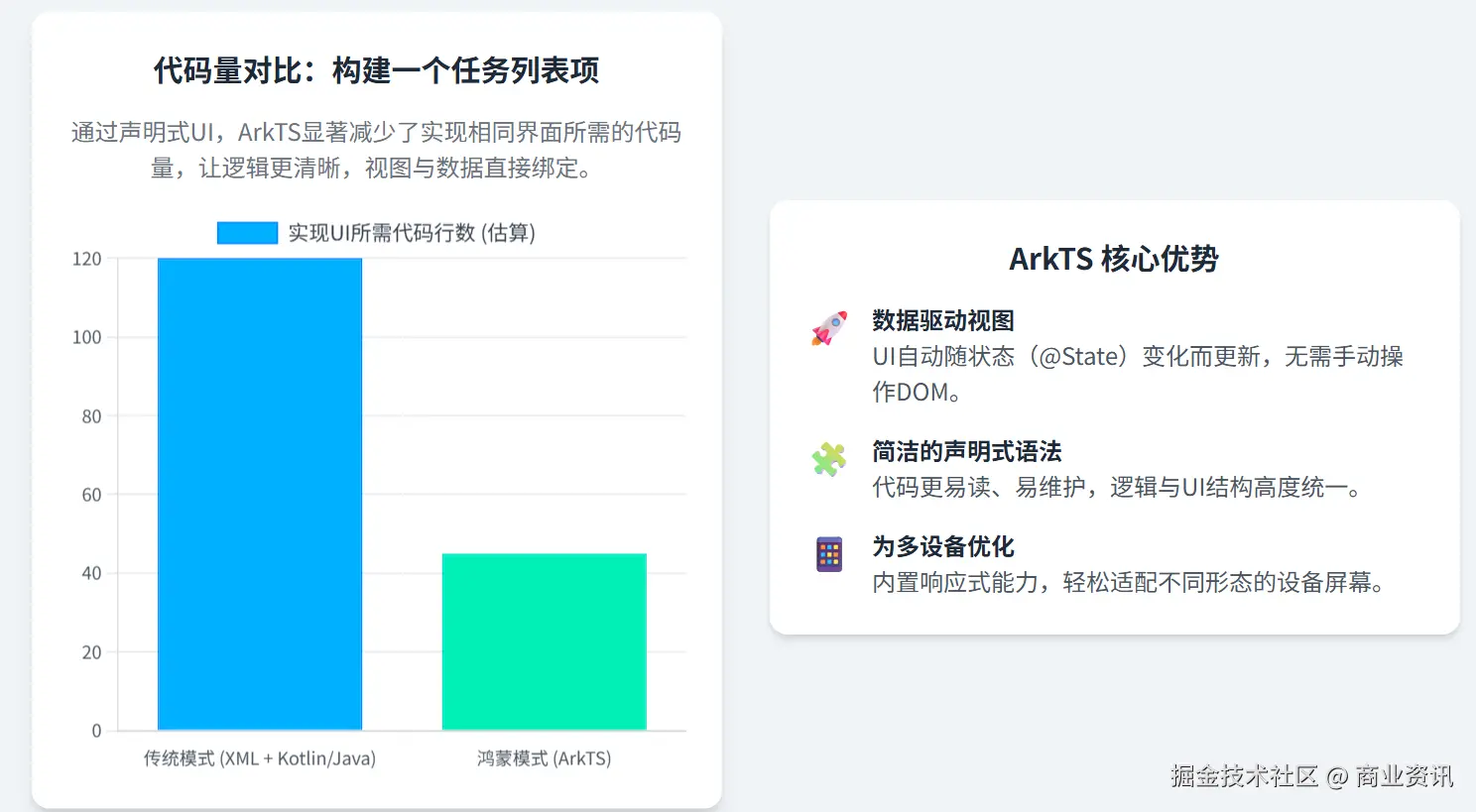The width and height of the screenshot is (1476, 812).
Task: Click the x-axis label 传统模式 (XML + Kotlin/Java)
Action: pos(260,758)
